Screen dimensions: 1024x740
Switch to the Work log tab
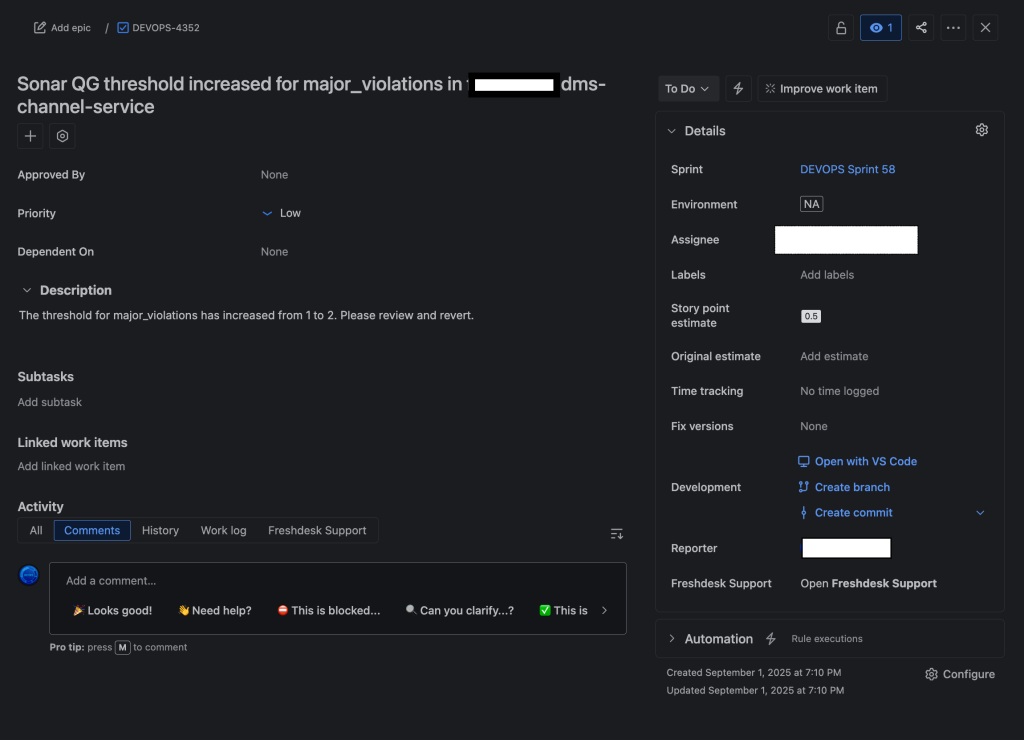click(223, 530)
